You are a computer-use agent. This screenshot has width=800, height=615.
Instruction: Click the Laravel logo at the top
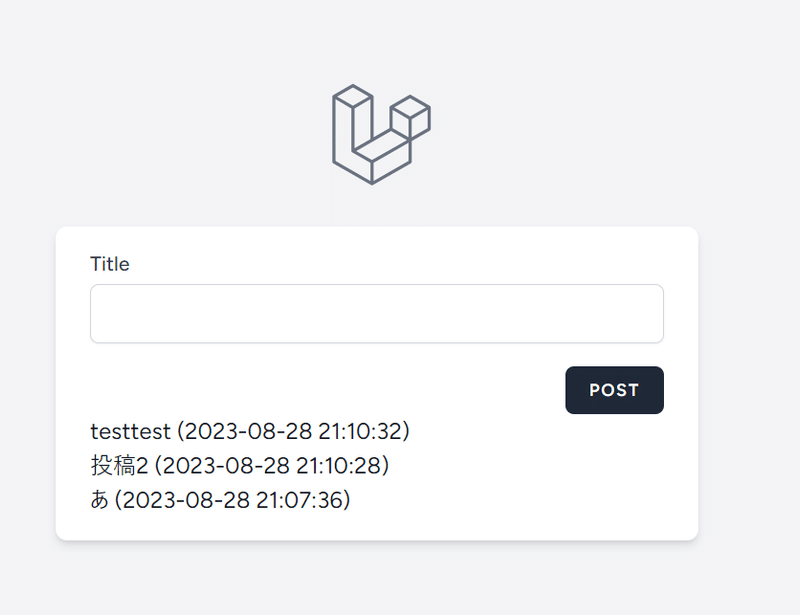pos(381,134)
